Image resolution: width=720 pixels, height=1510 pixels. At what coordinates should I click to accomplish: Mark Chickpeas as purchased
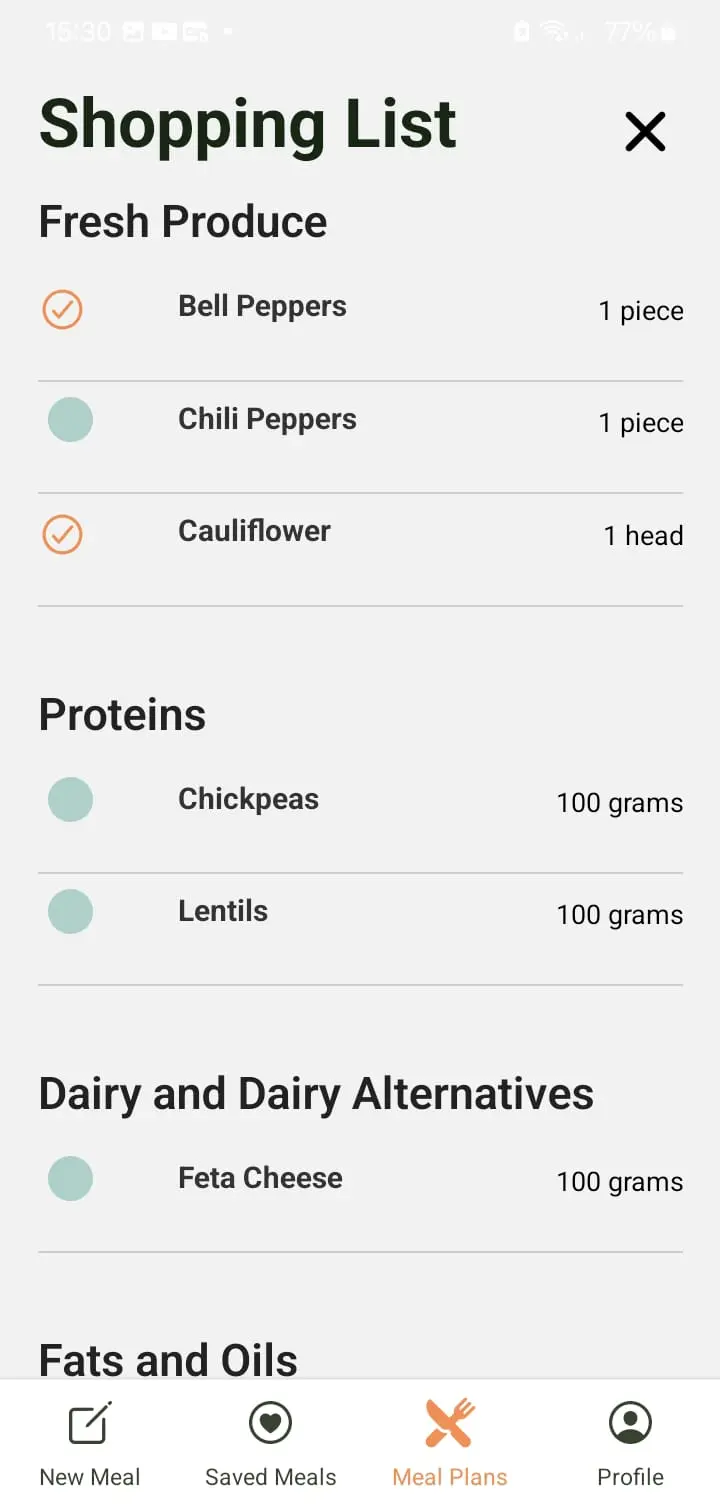pyautogui.click(x=70, y=800)
